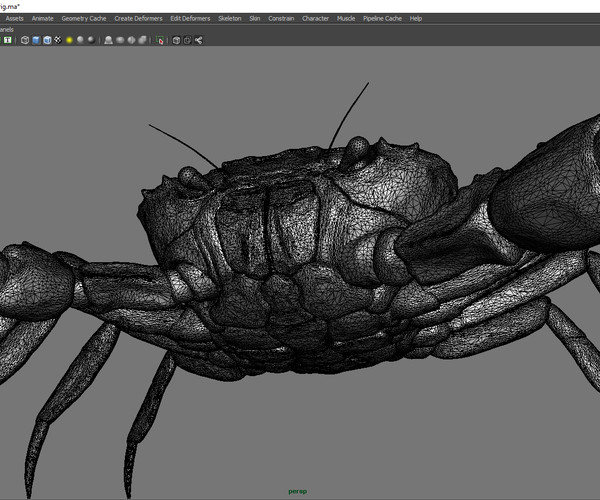Enable smooth shade all (blue cube)
This screenshot has width=600, height=500.
point(36,40)
